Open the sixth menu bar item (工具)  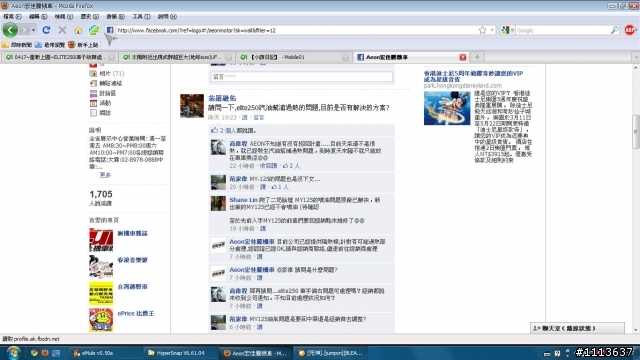pyautogui.click(x=141, y=17)
